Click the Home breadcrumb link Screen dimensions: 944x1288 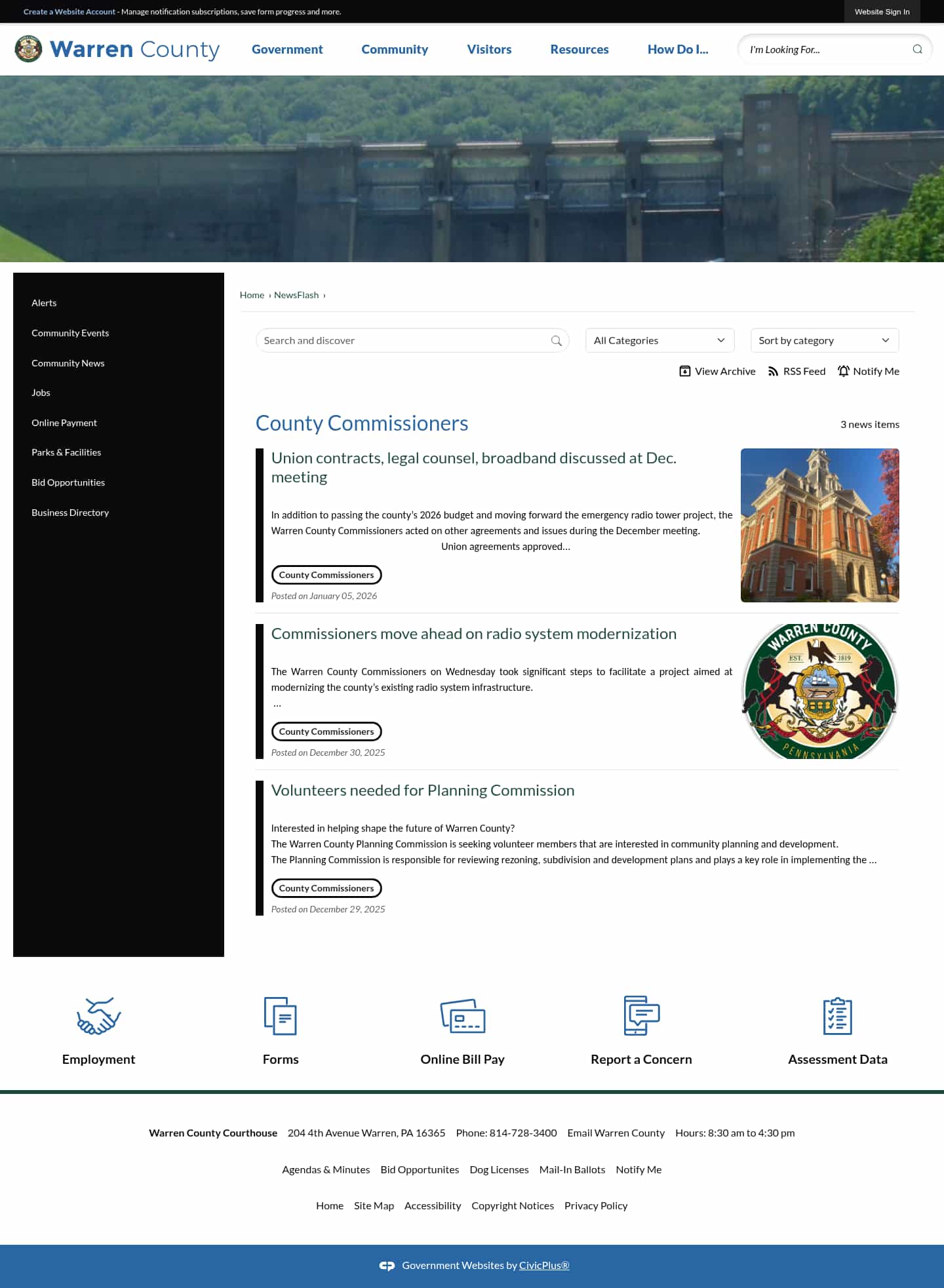click(252, 295)
